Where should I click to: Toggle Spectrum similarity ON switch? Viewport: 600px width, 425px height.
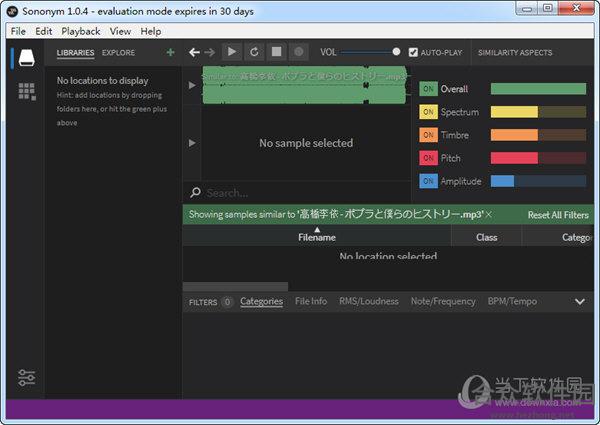428,112
